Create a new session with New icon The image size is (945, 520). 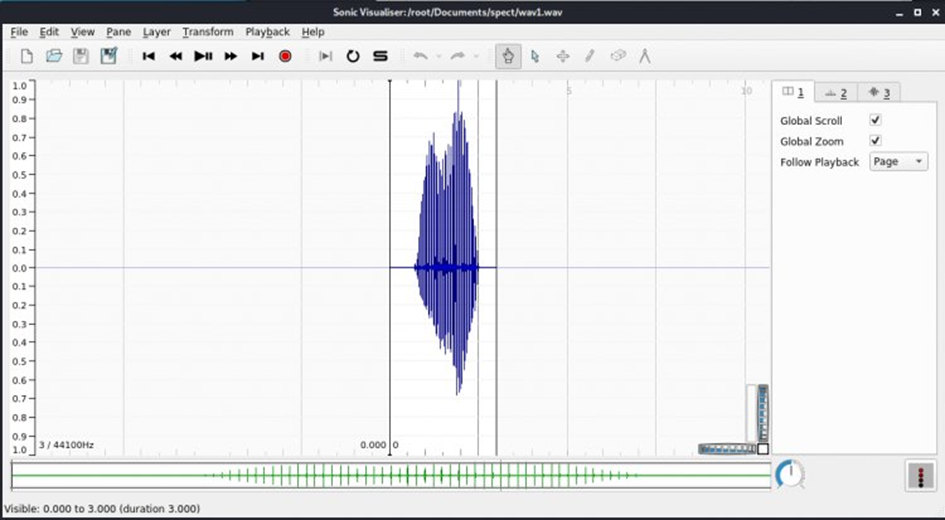27,56
